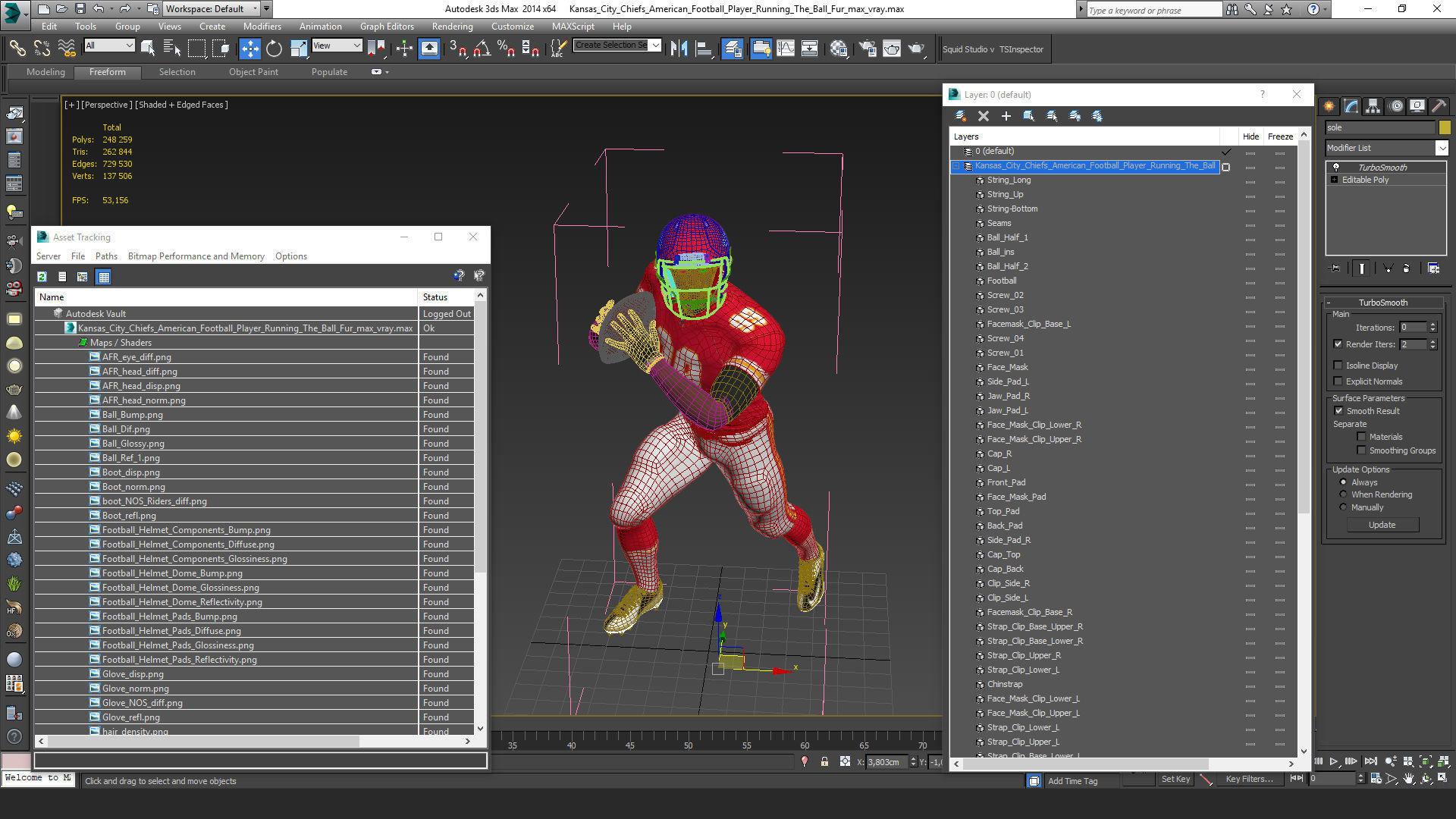Open the Rendering menu
The width and height of the screenshot is (1456, 819).
point(452,26)
